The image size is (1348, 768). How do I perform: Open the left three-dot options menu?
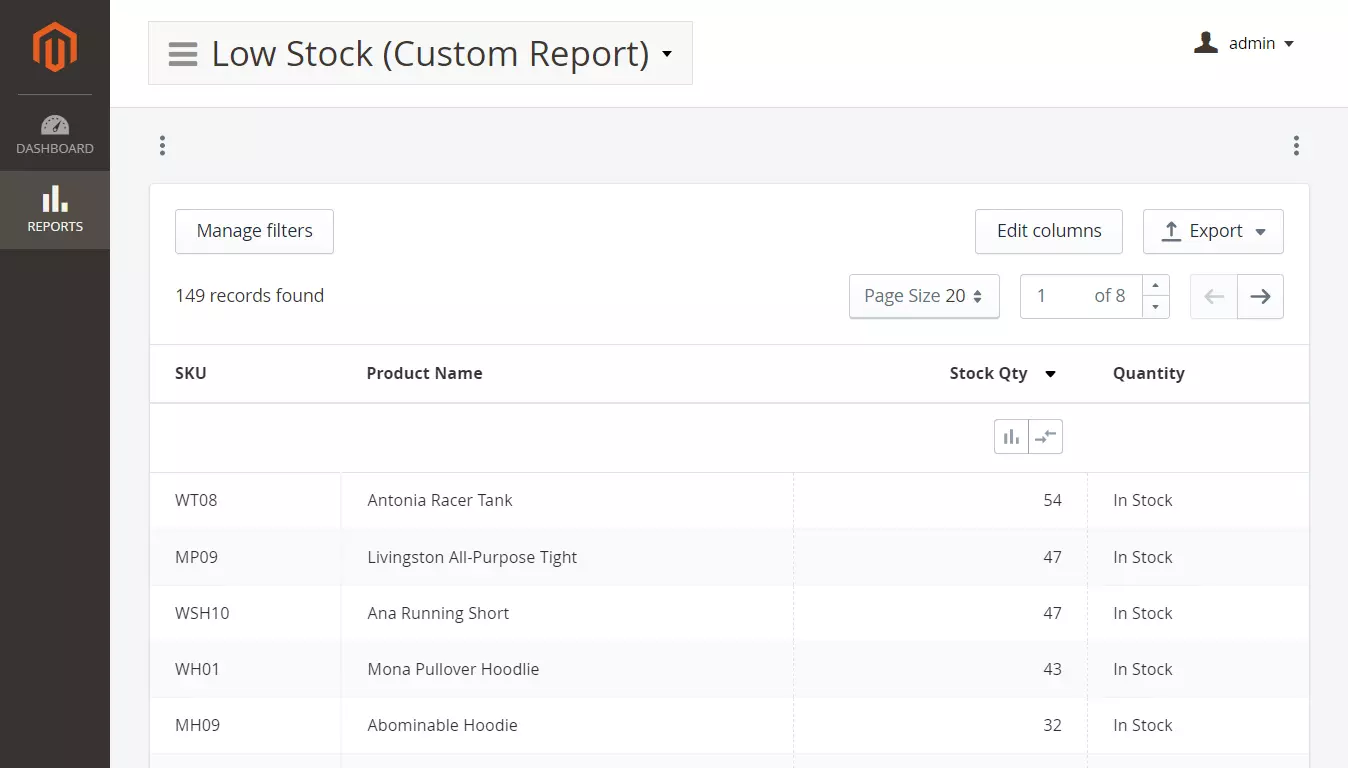162,146
